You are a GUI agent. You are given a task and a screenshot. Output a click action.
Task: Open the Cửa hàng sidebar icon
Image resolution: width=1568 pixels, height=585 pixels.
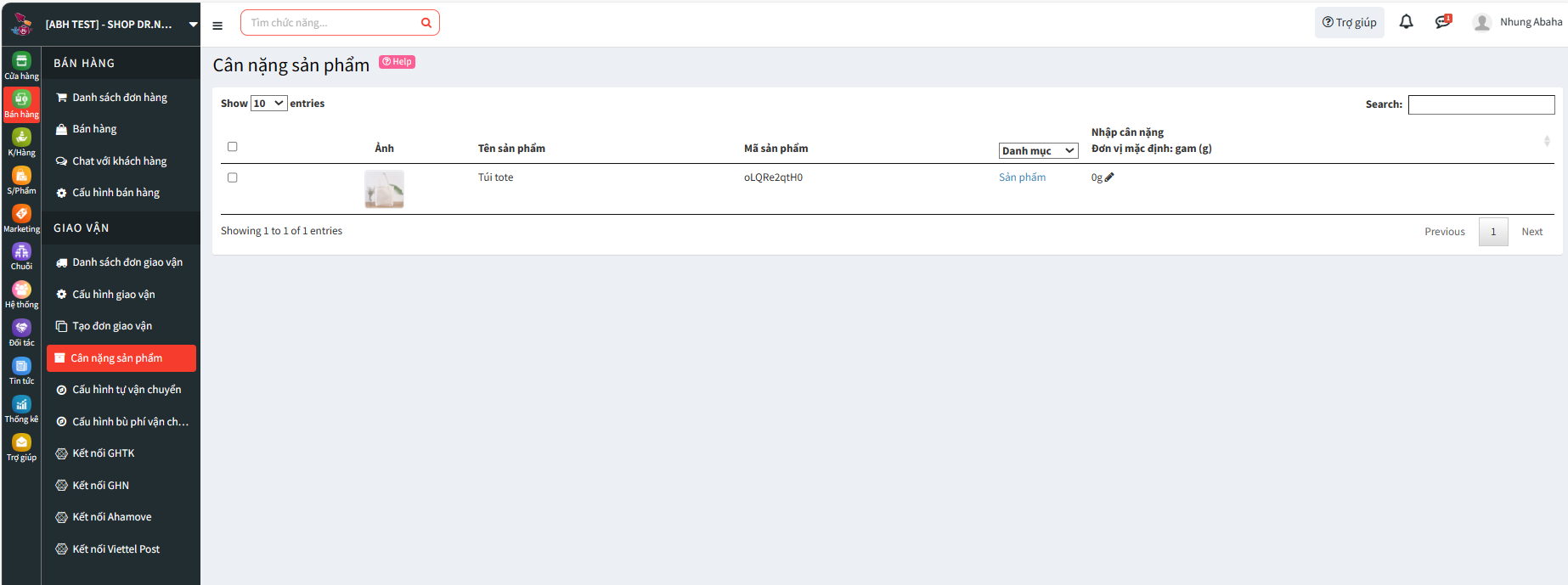[21, 65]
